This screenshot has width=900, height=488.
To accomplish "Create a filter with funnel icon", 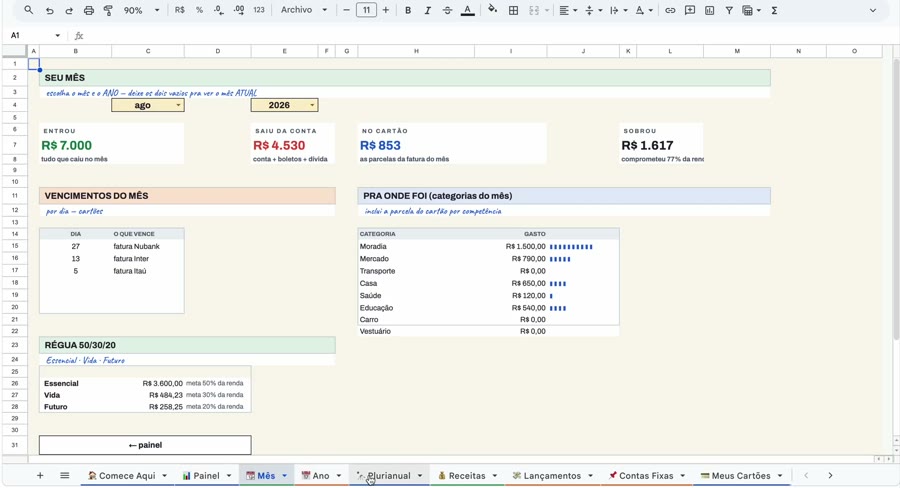I will point(729,10).
